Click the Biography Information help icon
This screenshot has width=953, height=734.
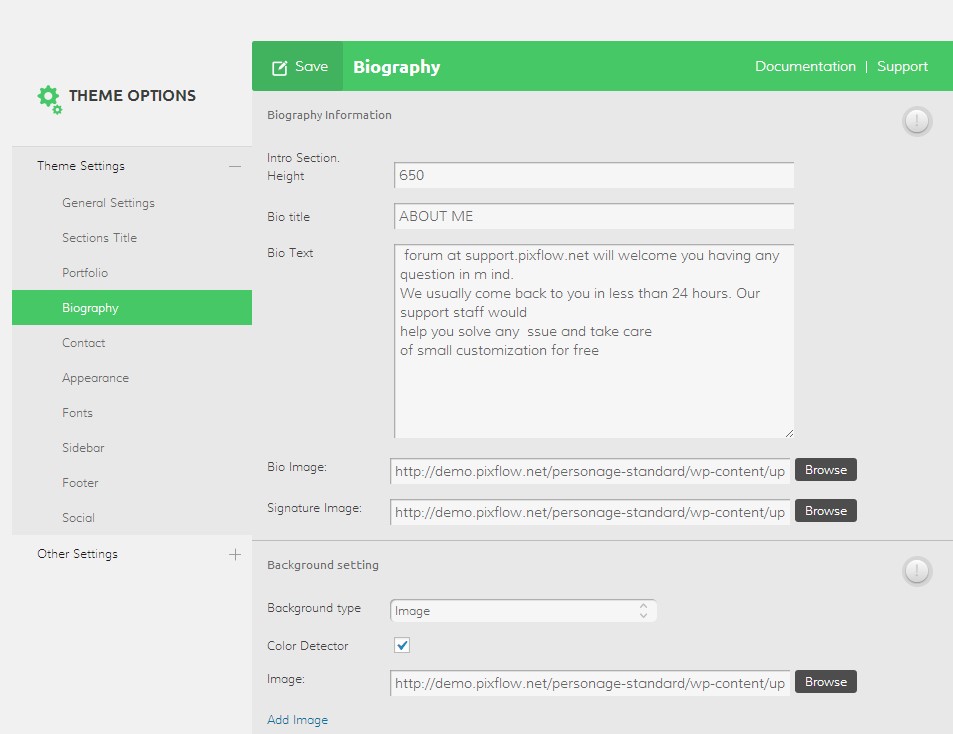pos(916,122)
